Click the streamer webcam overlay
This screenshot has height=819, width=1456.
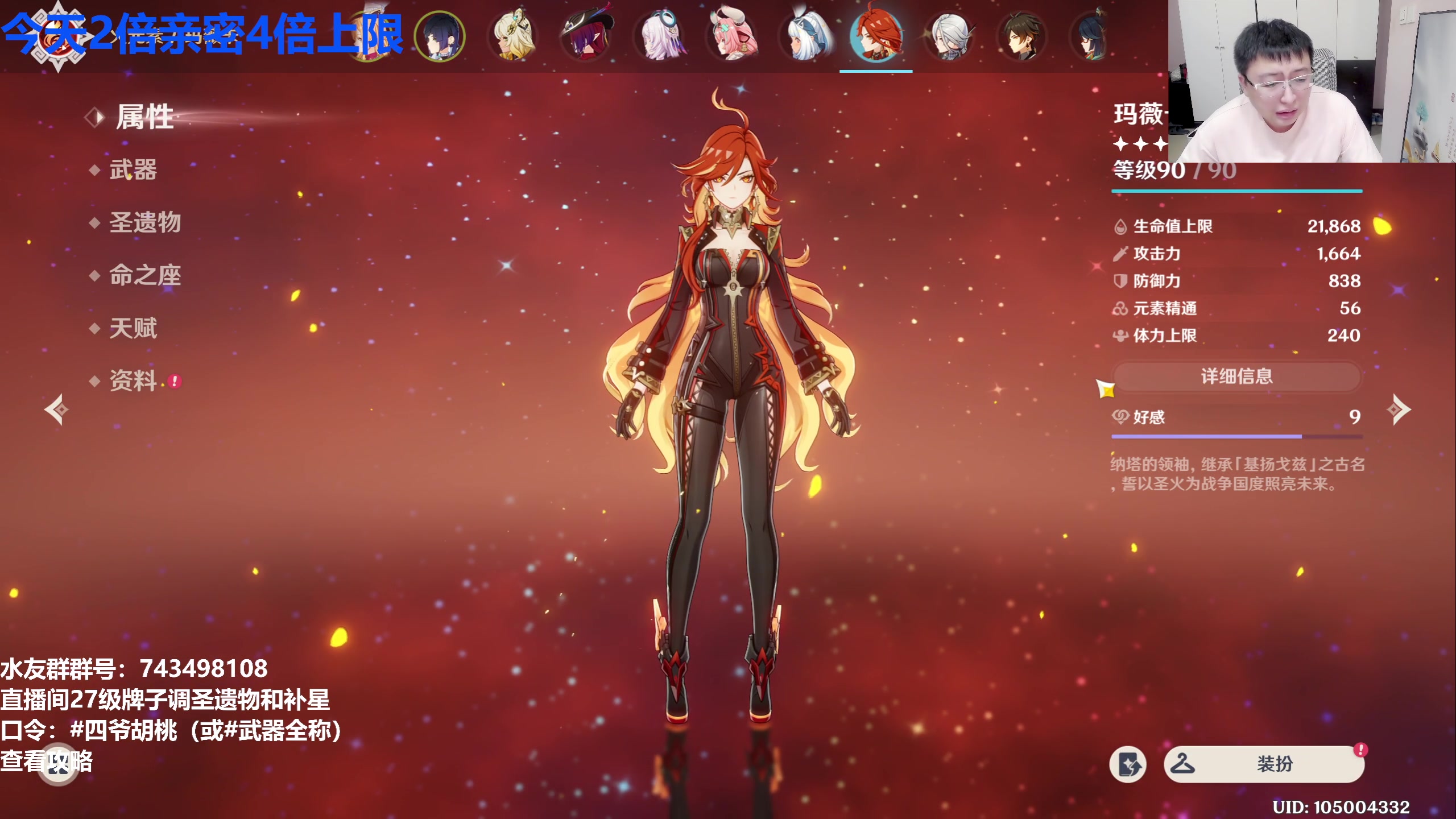(x=1312, y=81)
